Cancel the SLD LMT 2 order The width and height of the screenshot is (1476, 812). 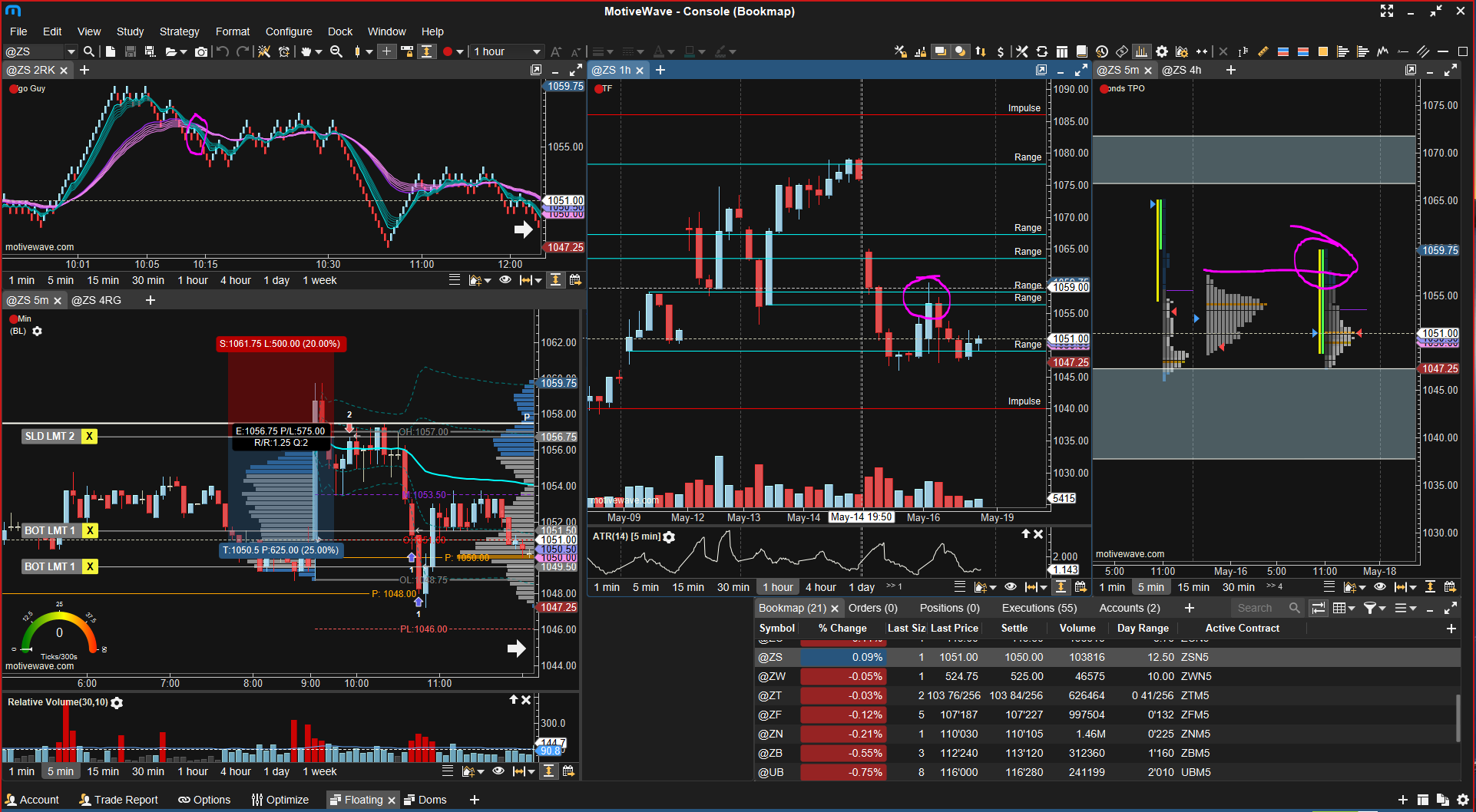point(89,436)
